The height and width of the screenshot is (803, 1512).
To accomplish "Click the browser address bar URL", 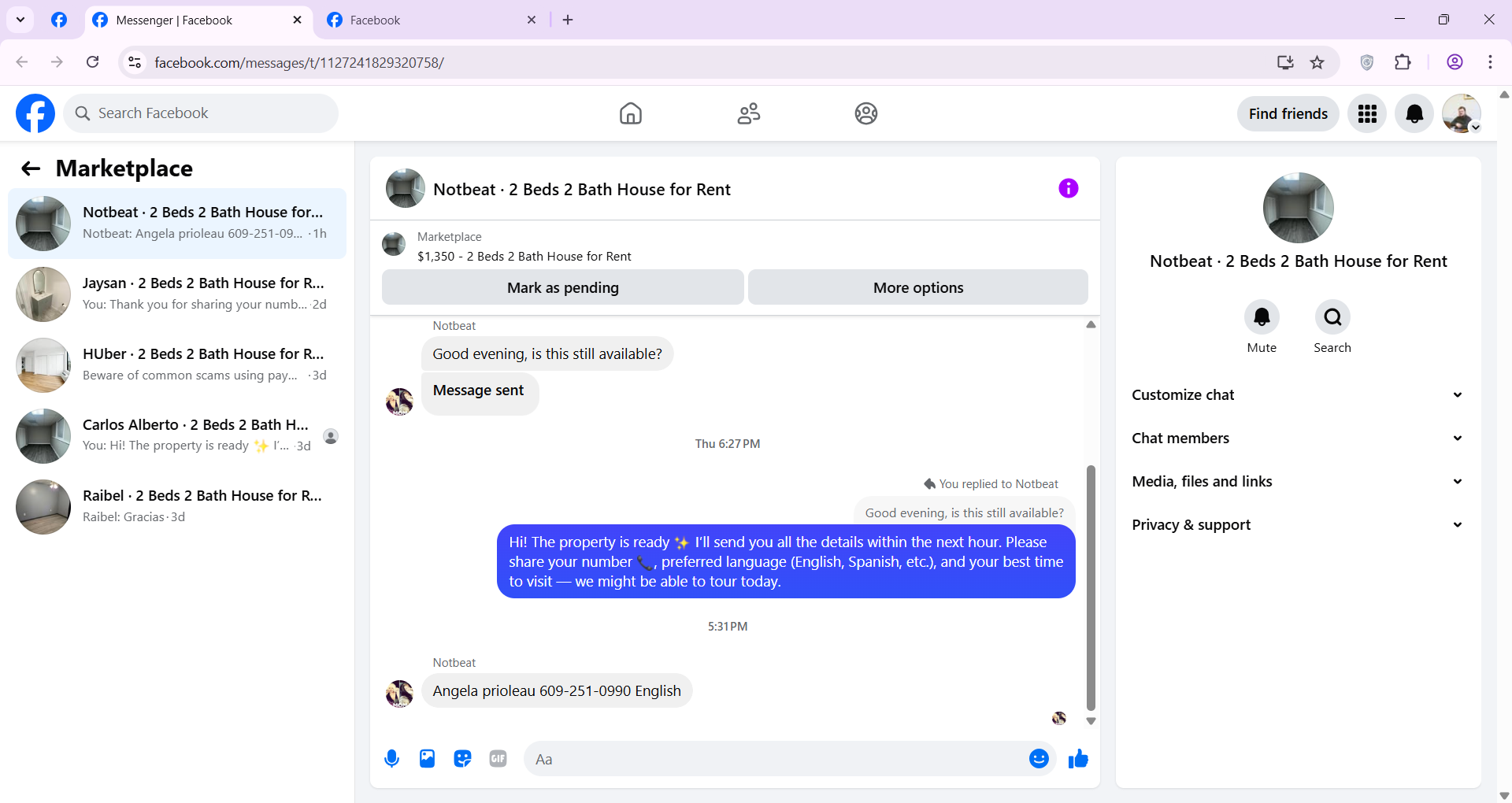I will click(299, 62).
